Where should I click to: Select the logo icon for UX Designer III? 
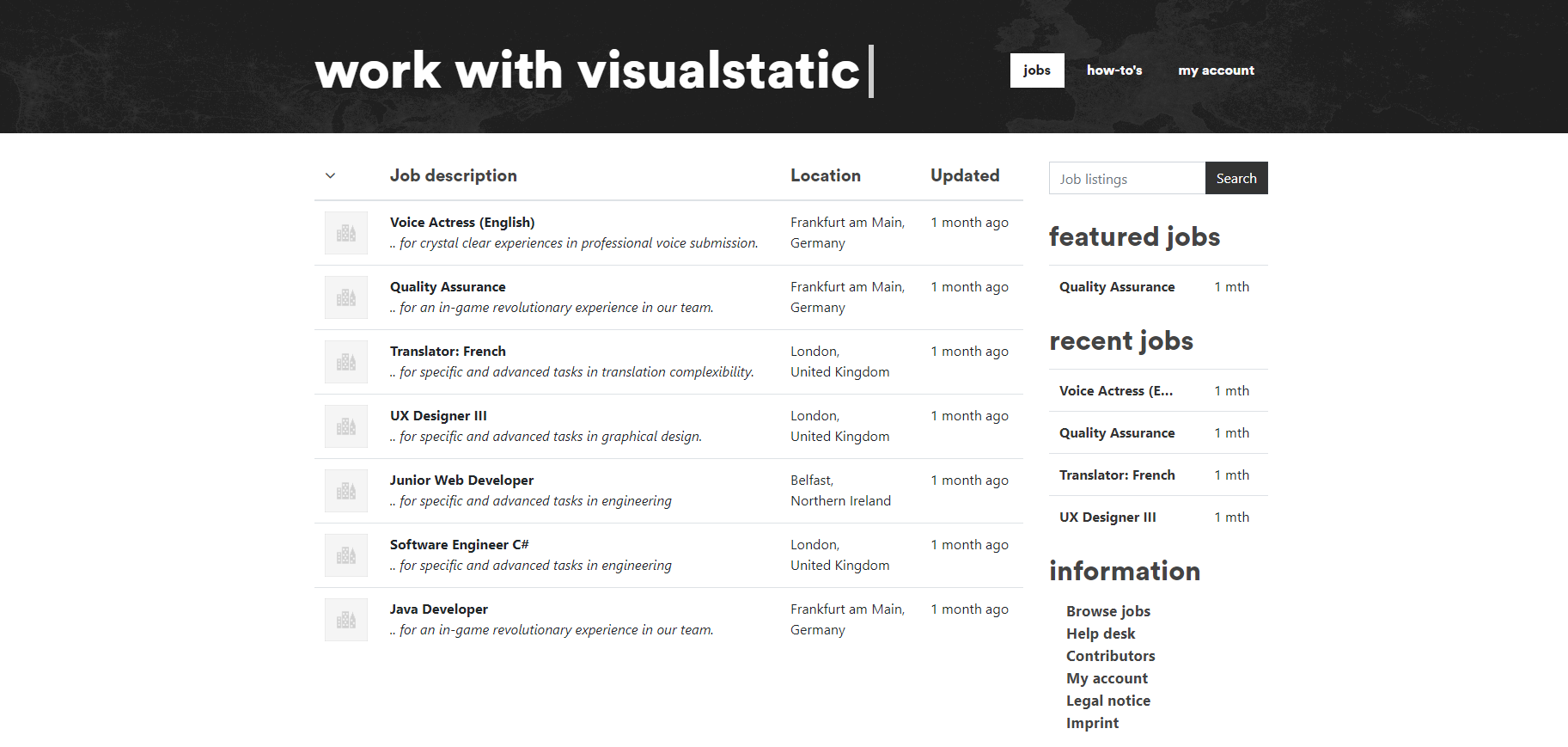pyautogui.click(x=346, y=426)
